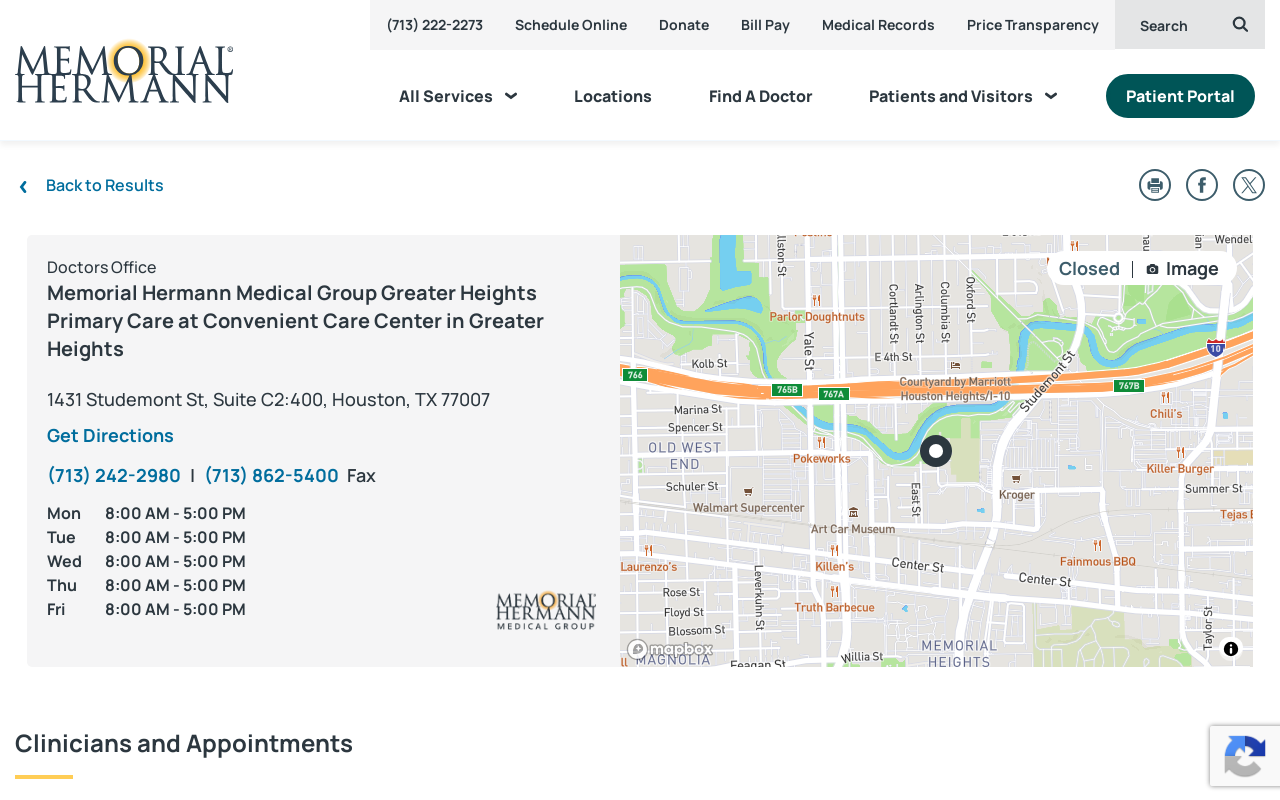Image resolution: width=1280 pixels, height=800 pixels.
Task: Click the map location pin marker
Action: pos(936,451)
